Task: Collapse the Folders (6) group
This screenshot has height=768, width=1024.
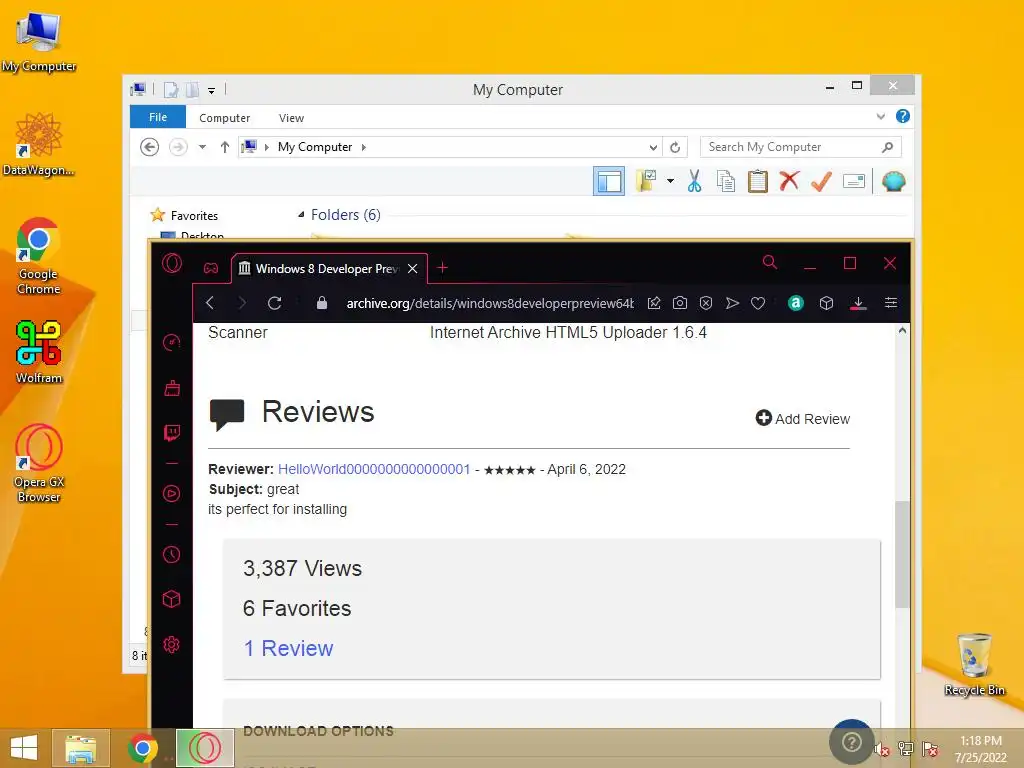Action: [x=301, y=215]
